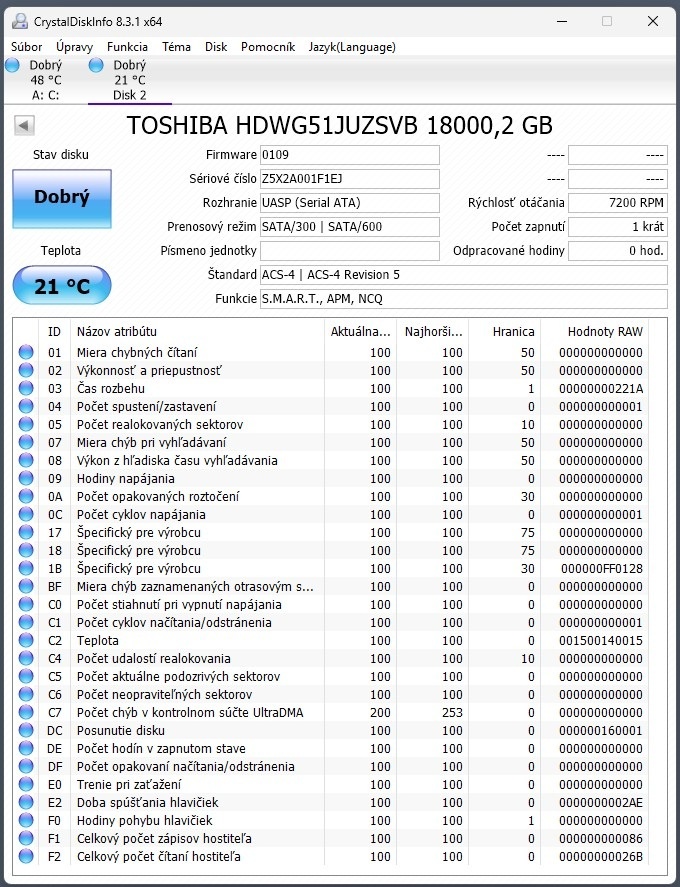The width and height of the screenshot is (680, 887).
Task: Click RAW value 001500140015
Action: pos(601,640)
